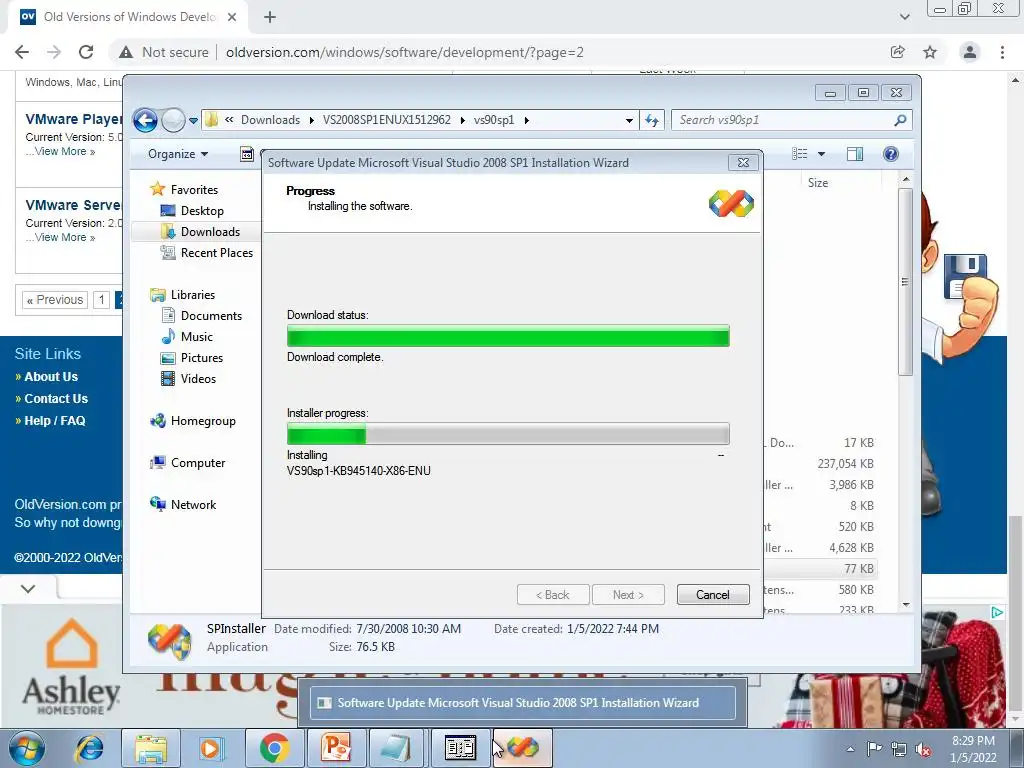
Task: Click the refresh button in explorer
Action: coord(652,120)
